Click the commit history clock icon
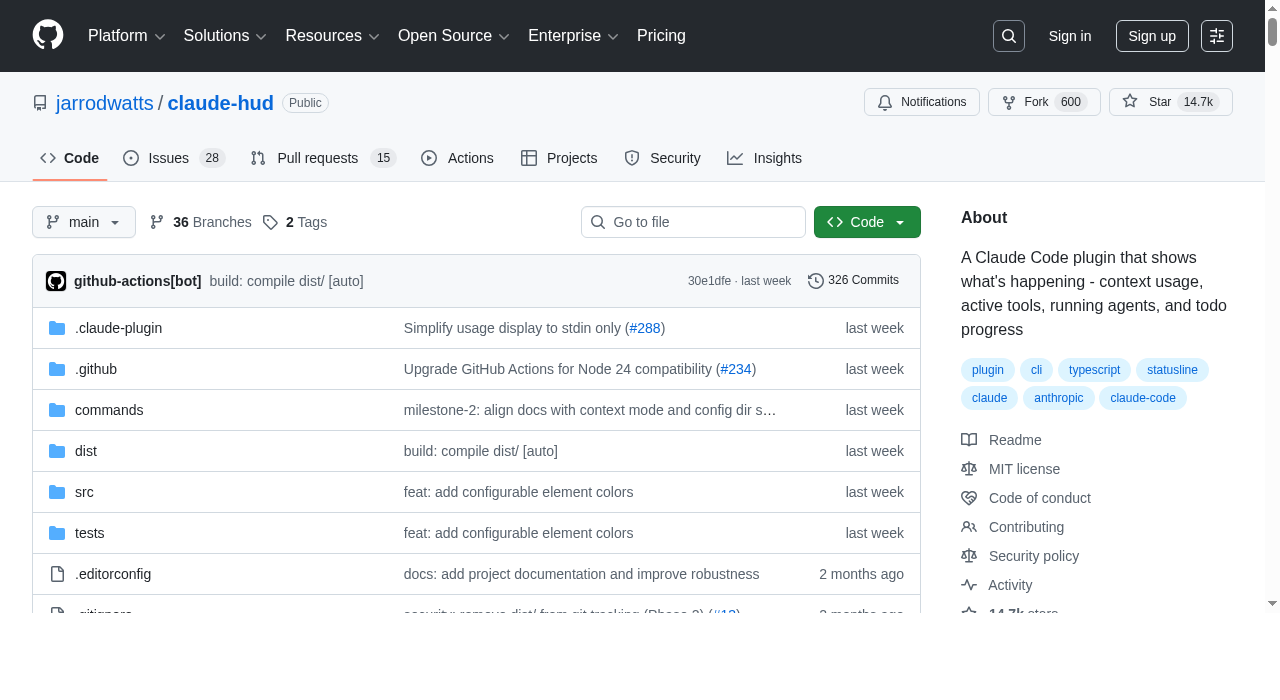Screen dimensions: 1280x700 tap(815, 281)
